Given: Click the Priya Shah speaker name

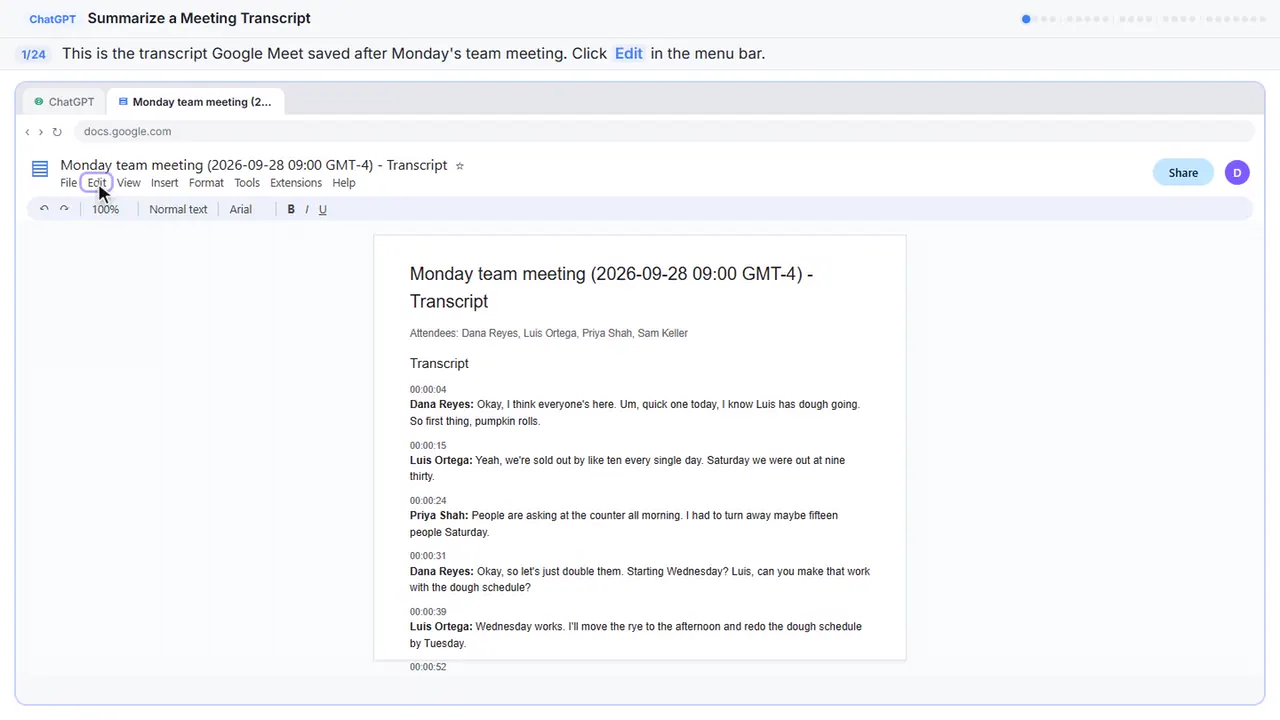Looking at the screenshot, I should click(x=439, y=516).
